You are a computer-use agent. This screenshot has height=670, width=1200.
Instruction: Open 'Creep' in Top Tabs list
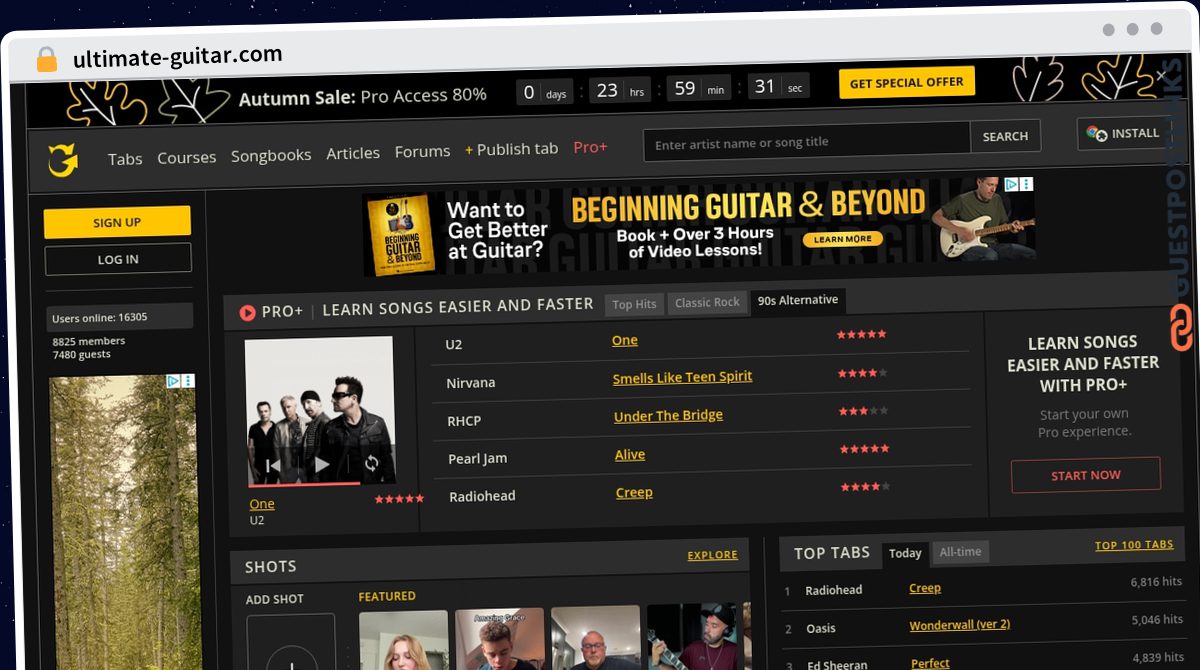point(925,588)
